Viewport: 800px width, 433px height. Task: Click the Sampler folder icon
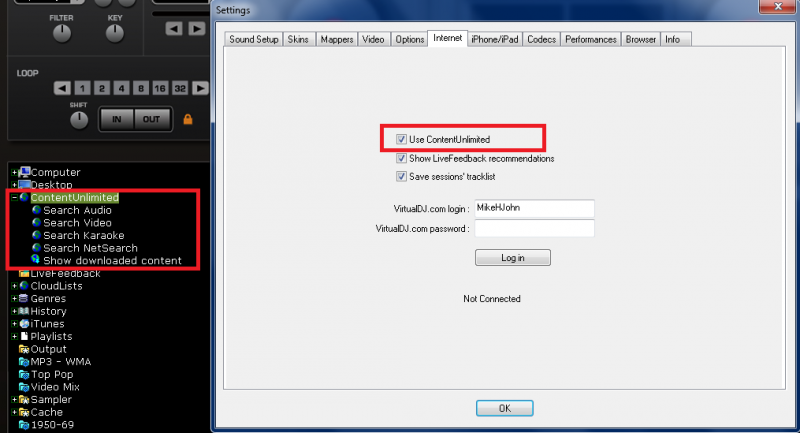(24, 399)
